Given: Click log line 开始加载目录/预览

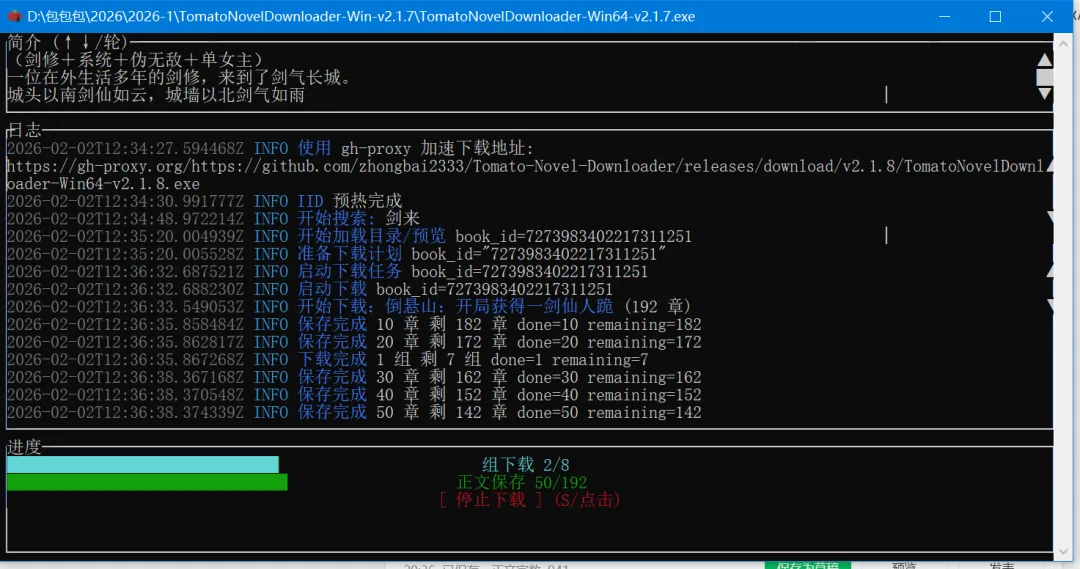Looking at the screenshot, I should [x=349, y=236].
